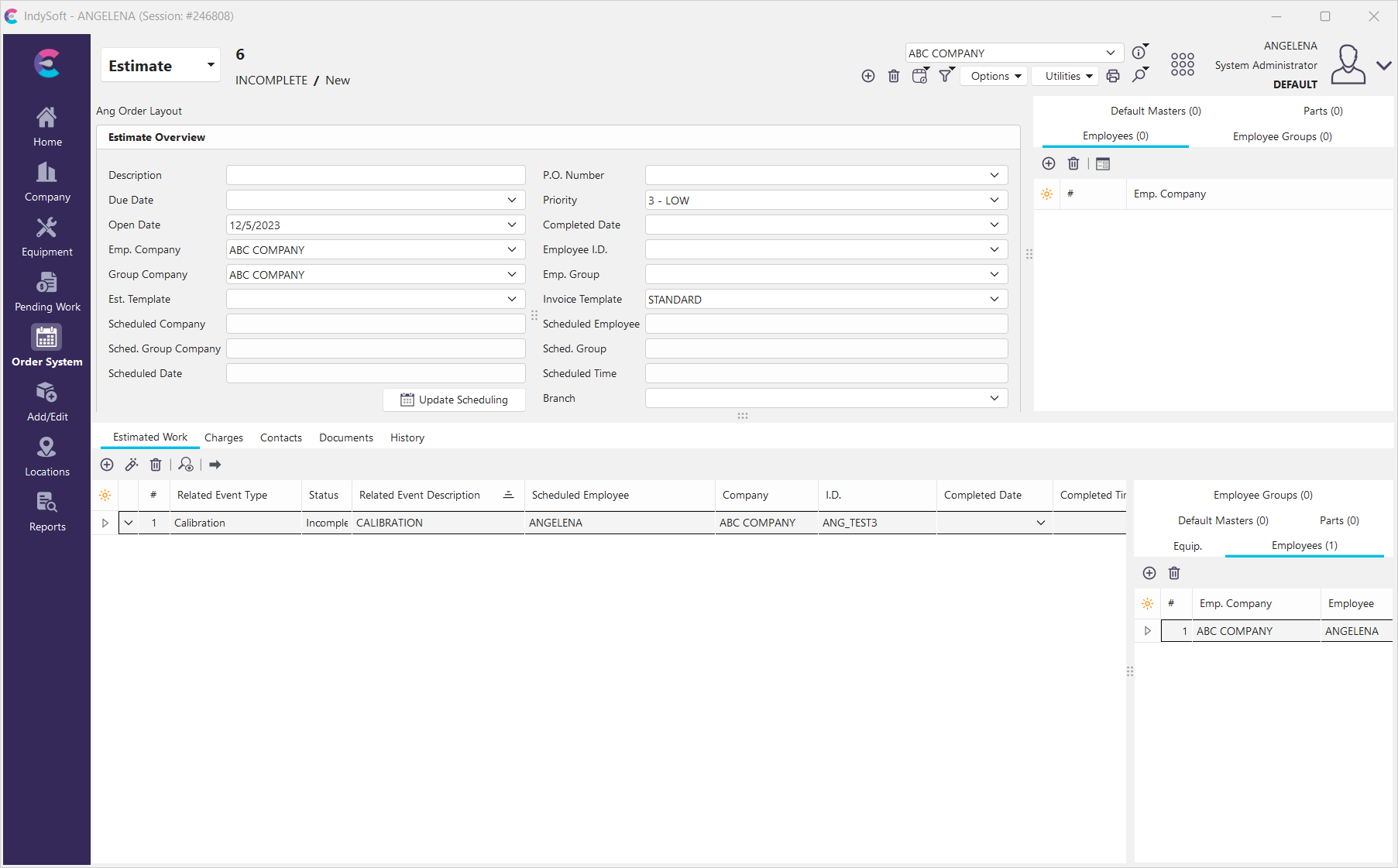Open the Estimate type dropdown

point(210,65)
